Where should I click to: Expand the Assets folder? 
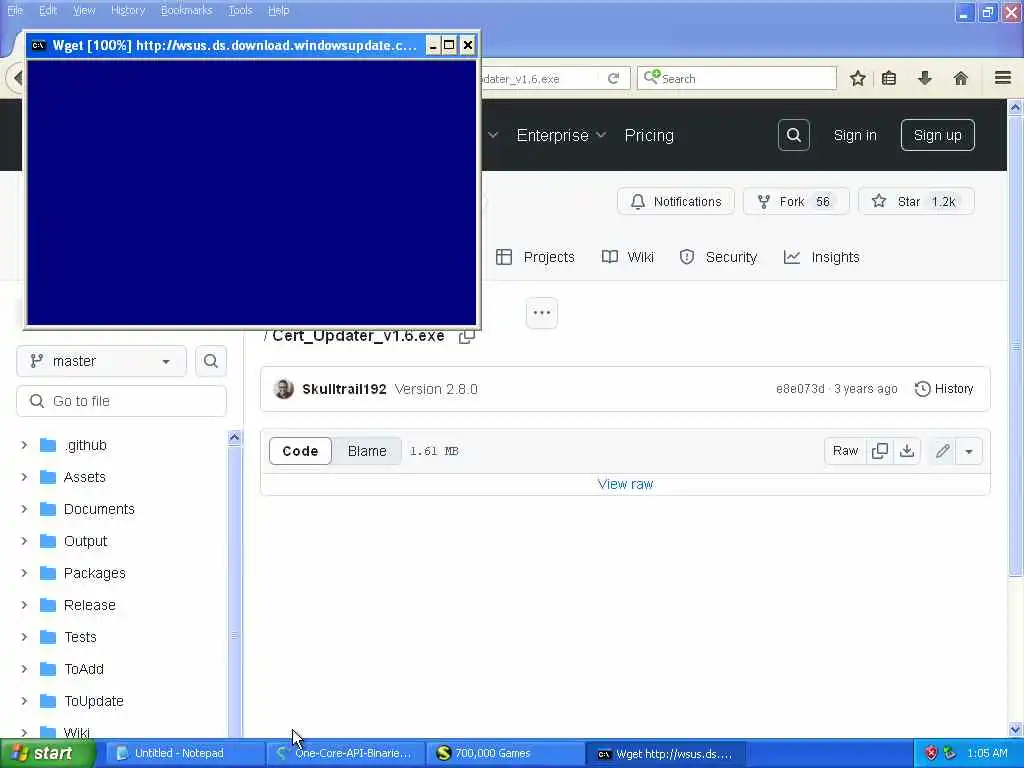tap(24, 477)
